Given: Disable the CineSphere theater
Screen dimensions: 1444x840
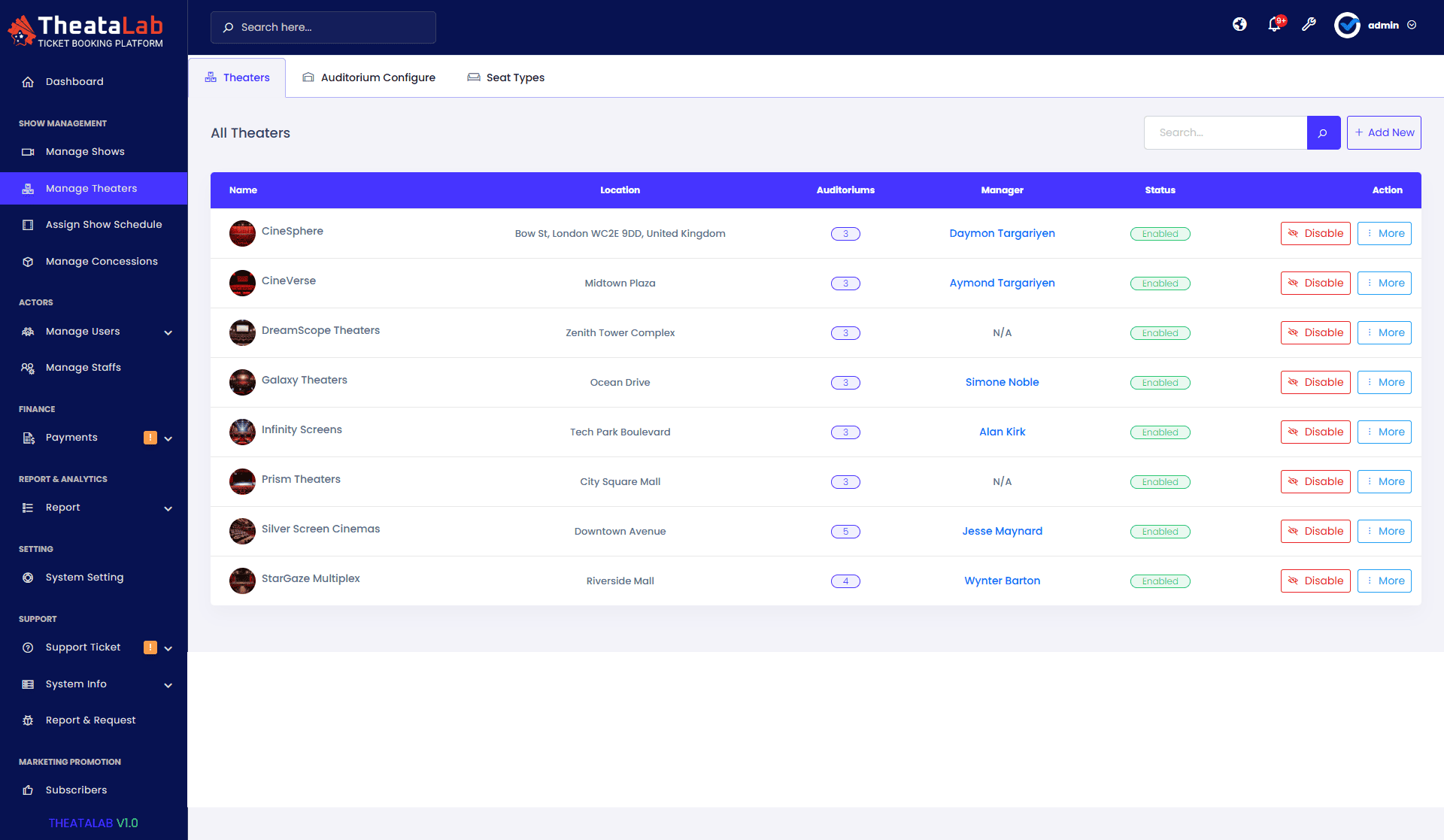Looking at the screenshot, I should 1315,234.
